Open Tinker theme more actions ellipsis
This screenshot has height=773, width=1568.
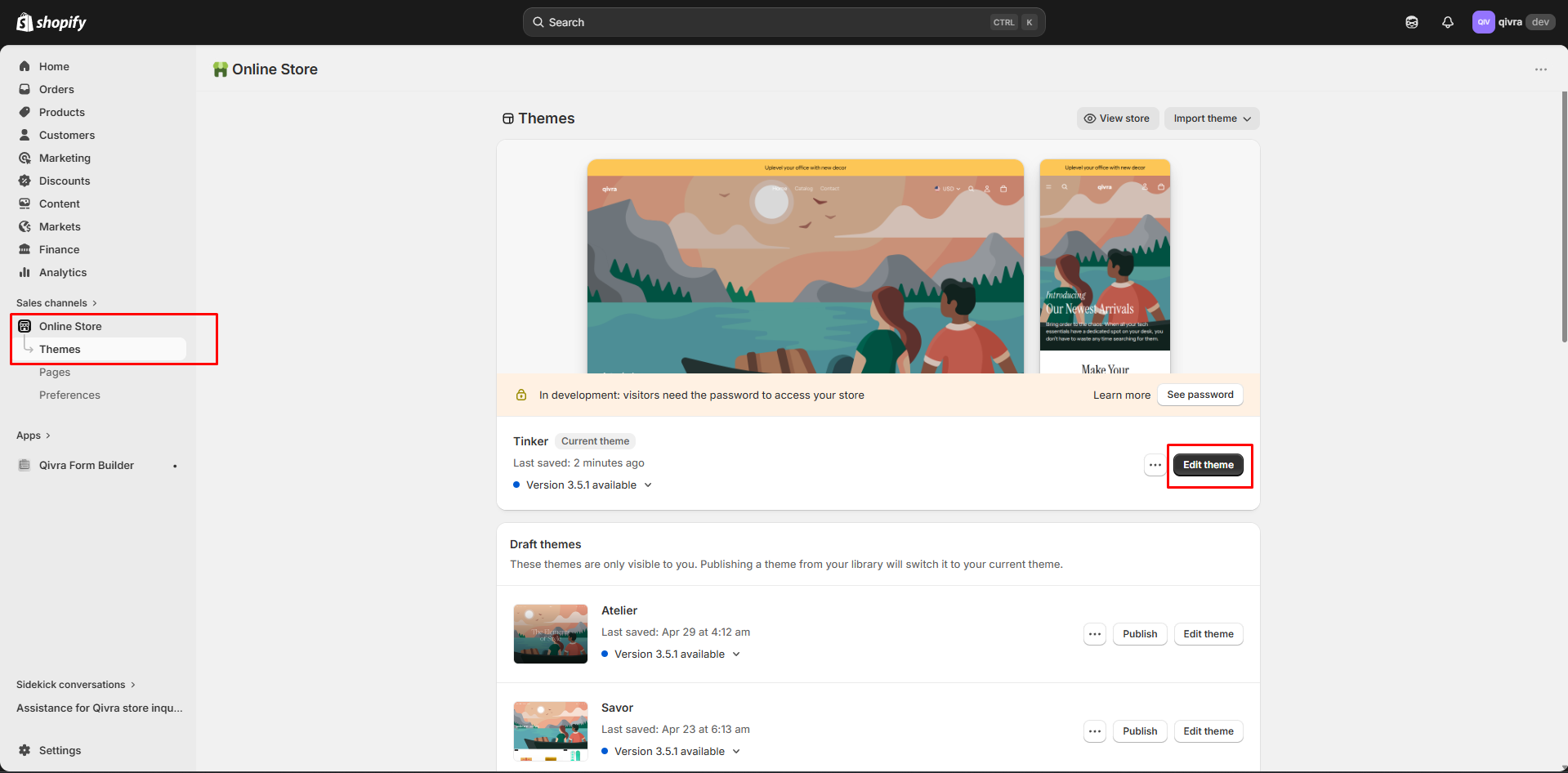coord(1155,465)
